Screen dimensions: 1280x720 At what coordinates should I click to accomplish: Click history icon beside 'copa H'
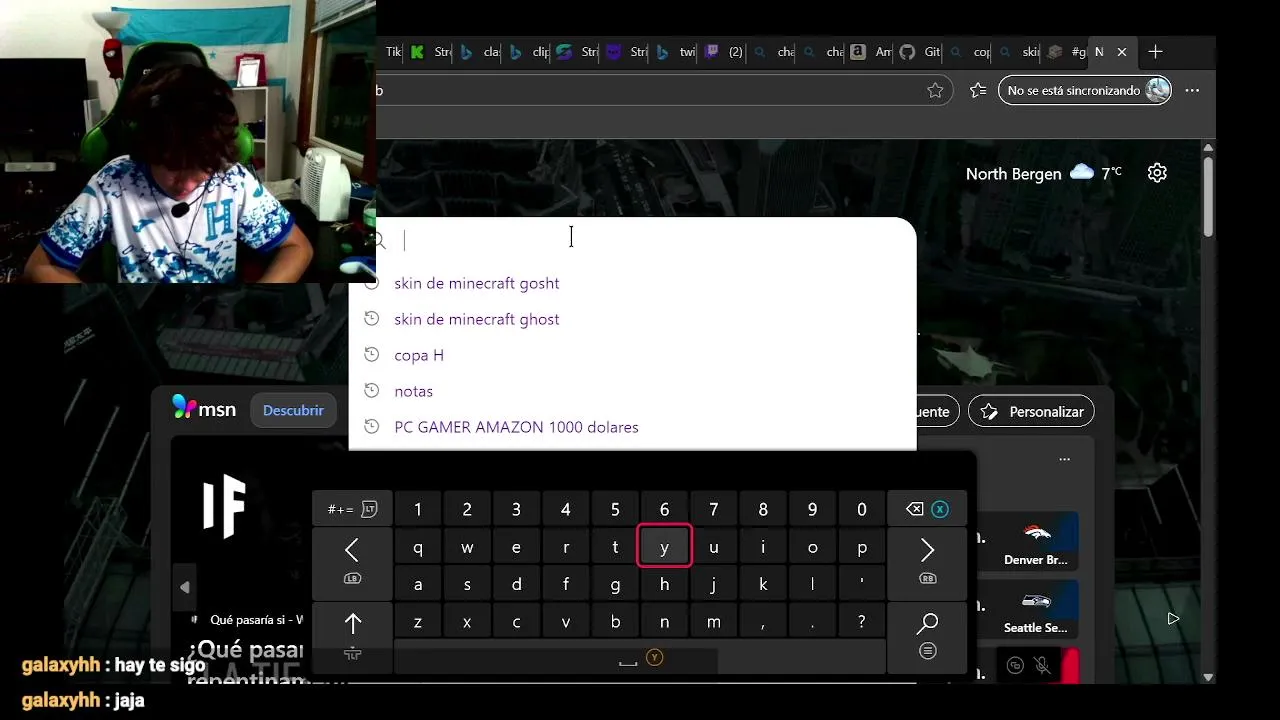tap(371, 355)
